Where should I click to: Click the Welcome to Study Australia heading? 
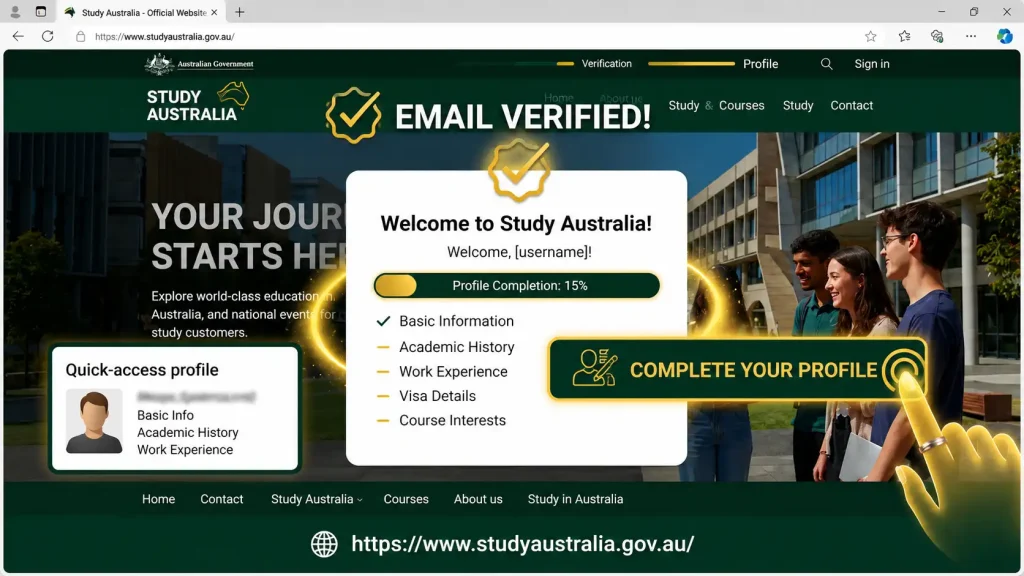click(516, 223)
